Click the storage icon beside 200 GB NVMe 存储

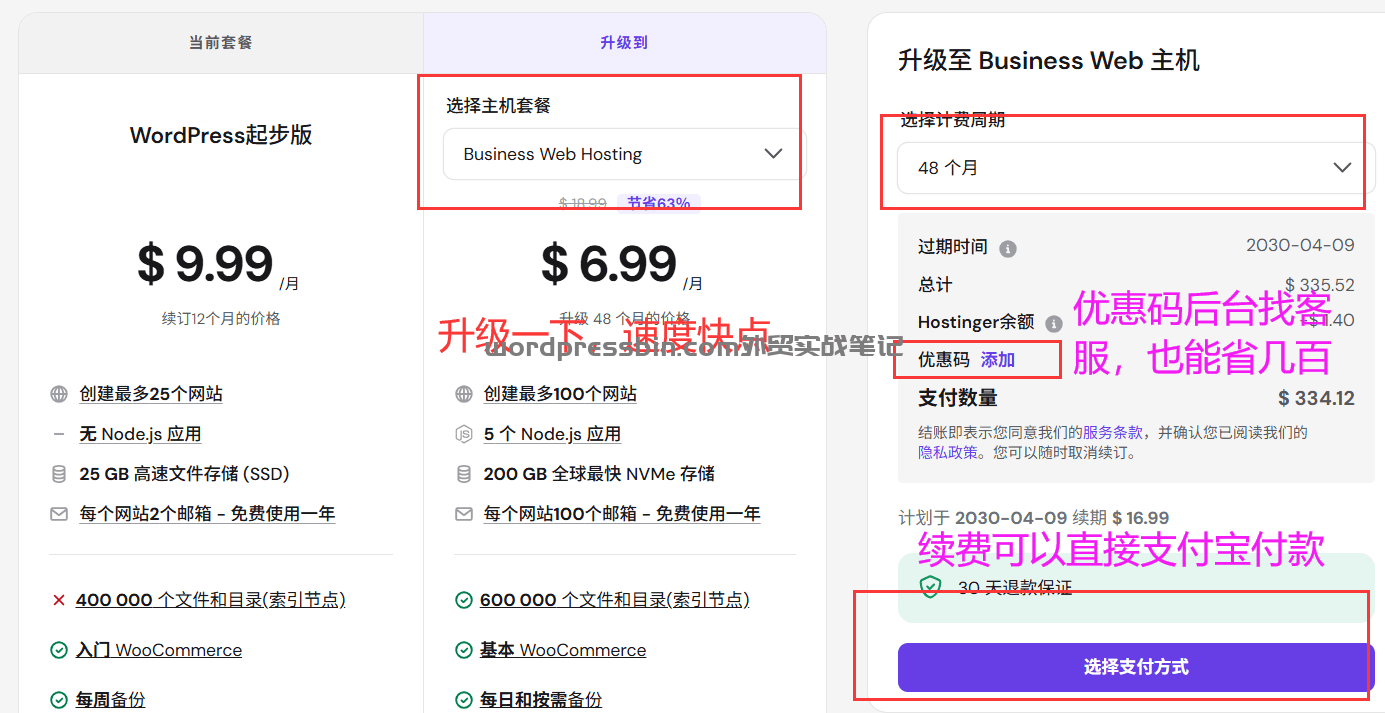point(463,473)
